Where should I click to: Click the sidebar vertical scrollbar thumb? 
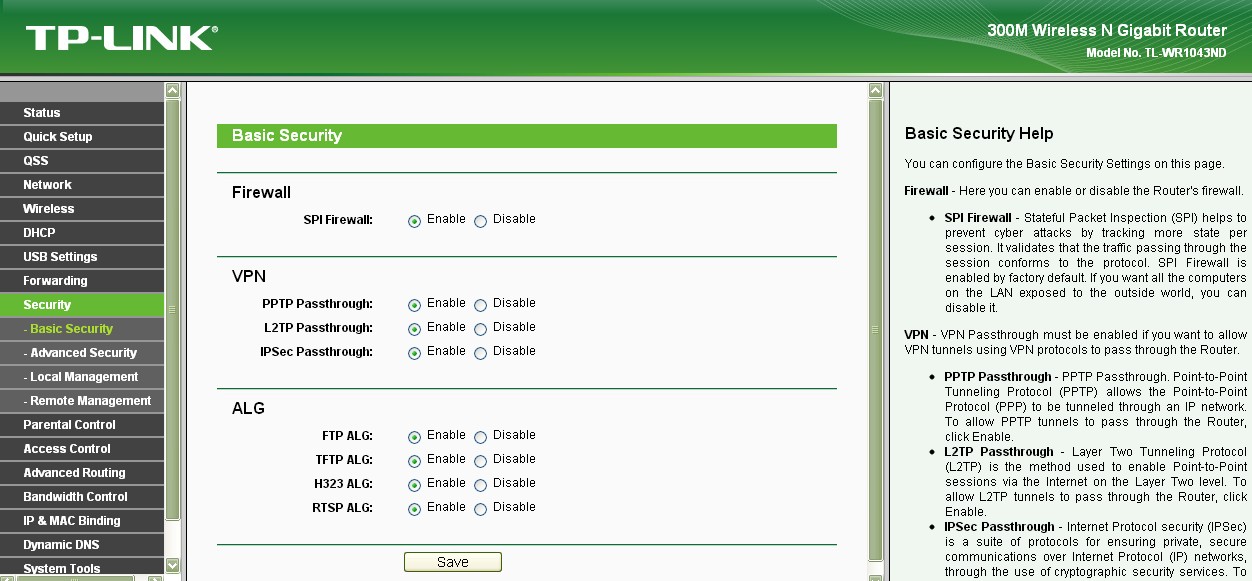172,310
